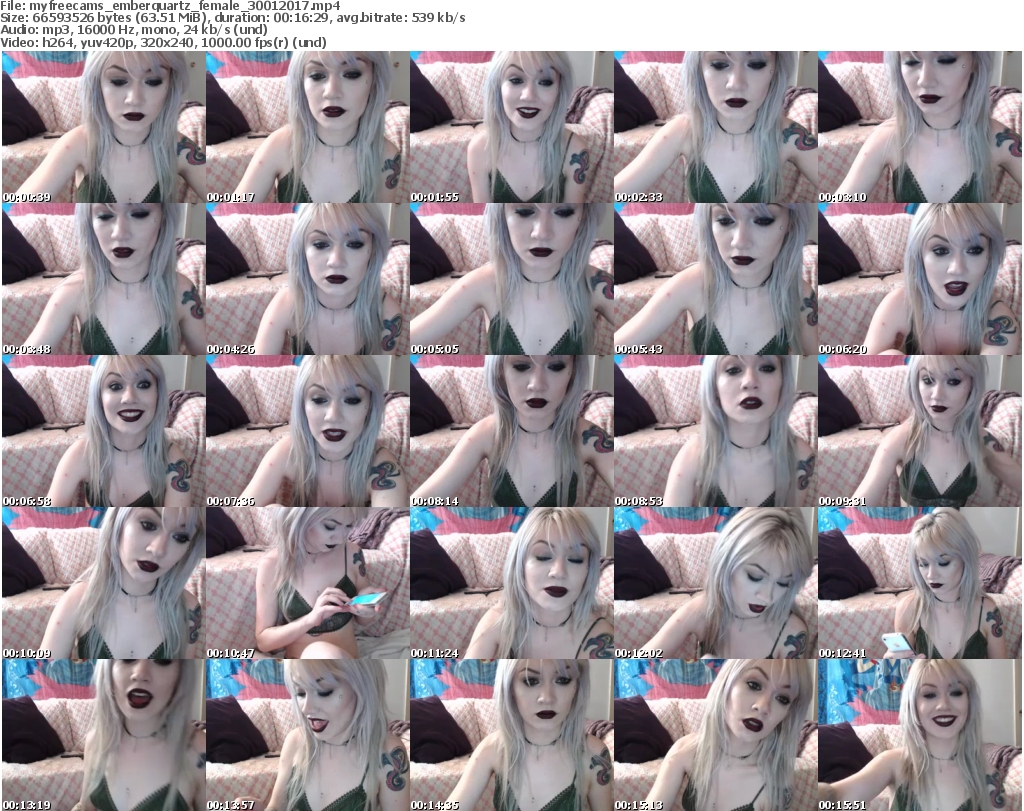The image size is (1024, 811).
Task: Choose the thumbnail stamped 00:04:26
Action: (x=308, y=279)
